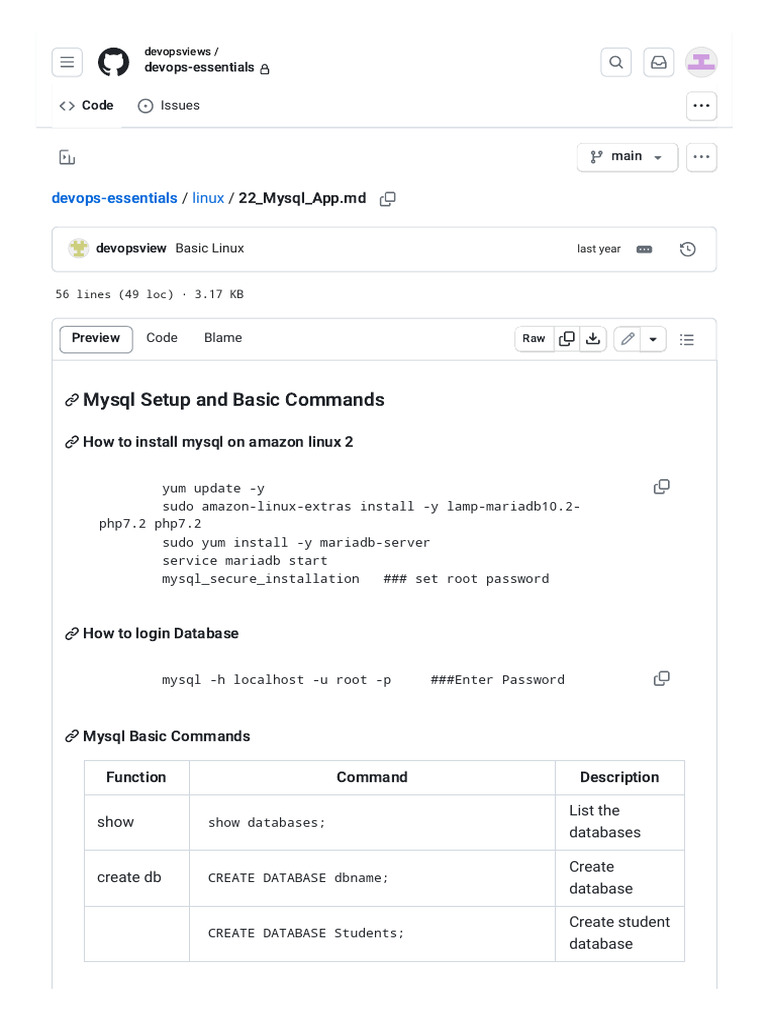Open the notifications inbox icon
This screenshot has width=768, height=1024.
coord(659,62)
